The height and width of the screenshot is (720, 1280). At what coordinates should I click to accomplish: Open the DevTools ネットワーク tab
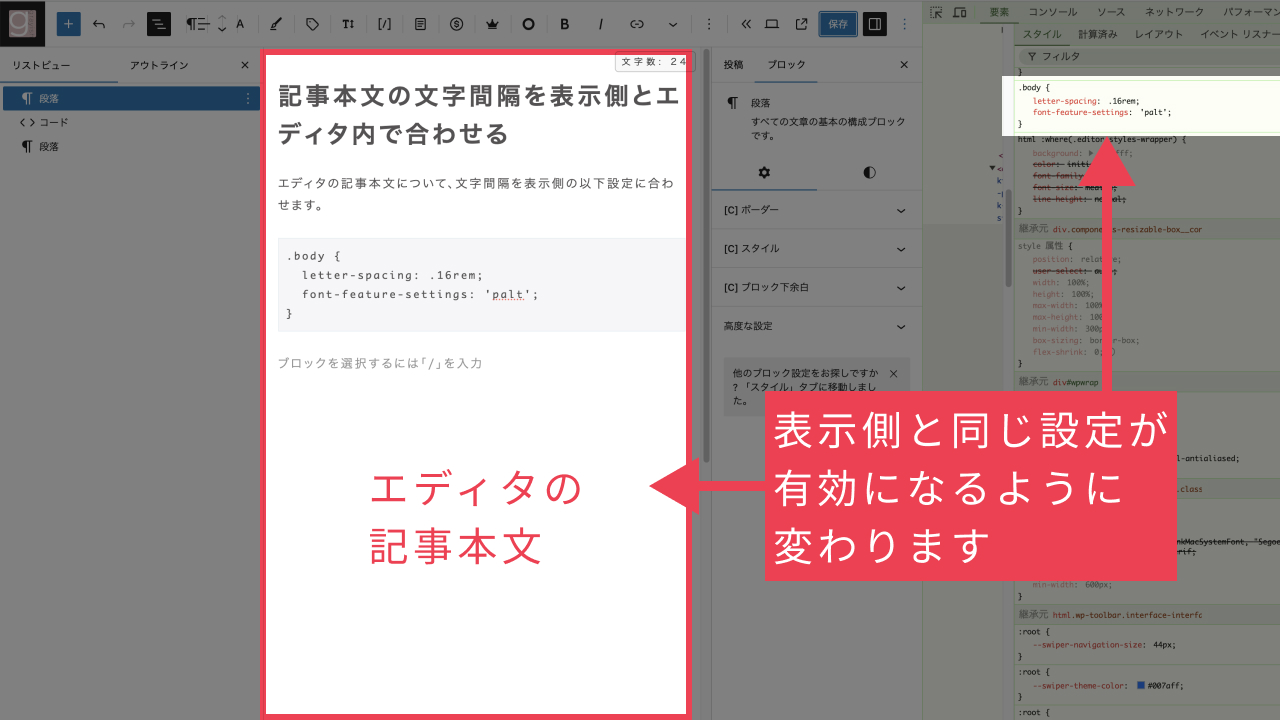click(x=1174, y=12)
